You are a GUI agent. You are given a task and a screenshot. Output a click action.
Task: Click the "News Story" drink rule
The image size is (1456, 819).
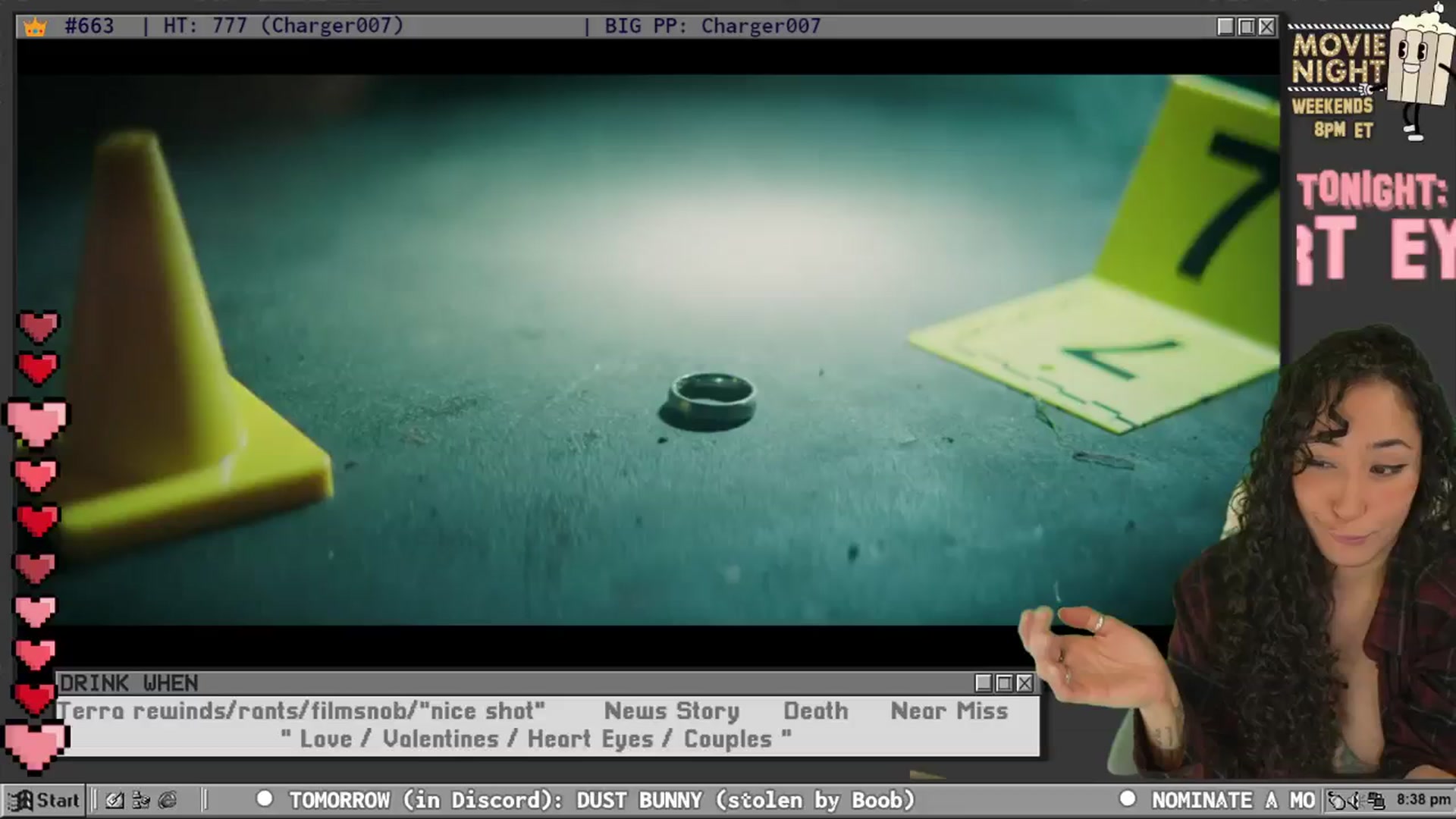pos(671,711)
